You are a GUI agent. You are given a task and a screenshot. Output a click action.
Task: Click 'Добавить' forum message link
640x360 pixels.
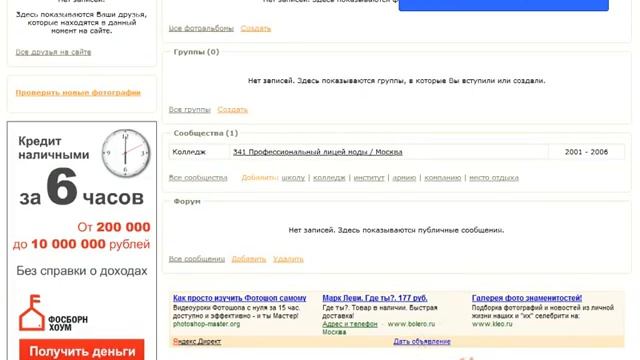(249, 259)
